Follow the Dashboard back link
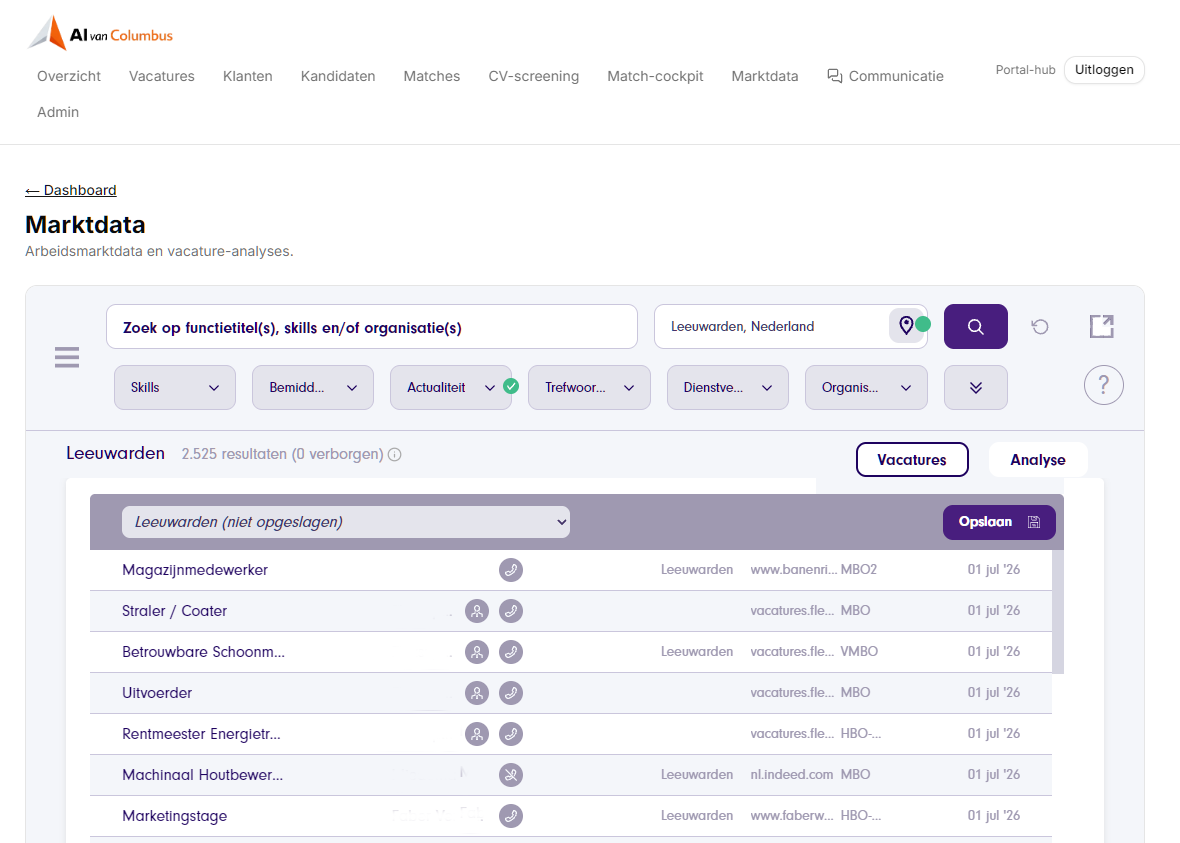1180x843 pixels. pos(71,190)
